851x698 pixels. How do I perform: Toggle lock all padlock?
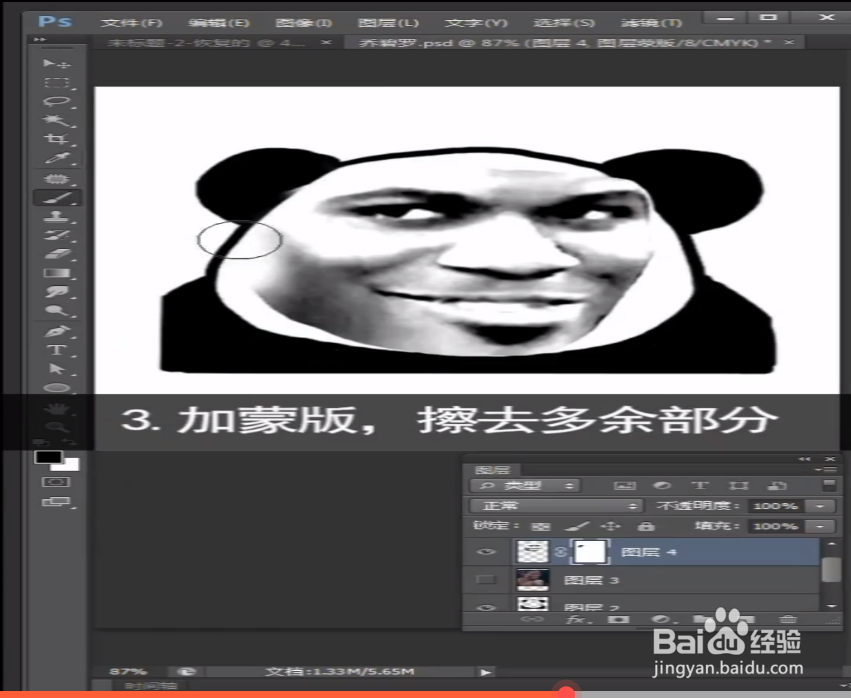pyautogui.click(x=645, y=526)
